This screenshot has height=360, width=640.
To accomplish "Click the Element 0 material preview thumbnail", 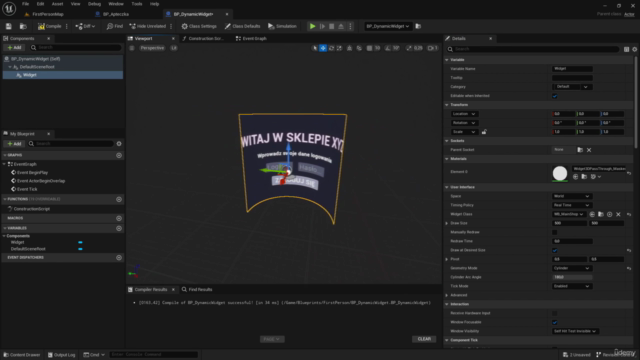I will click(560, 173).
